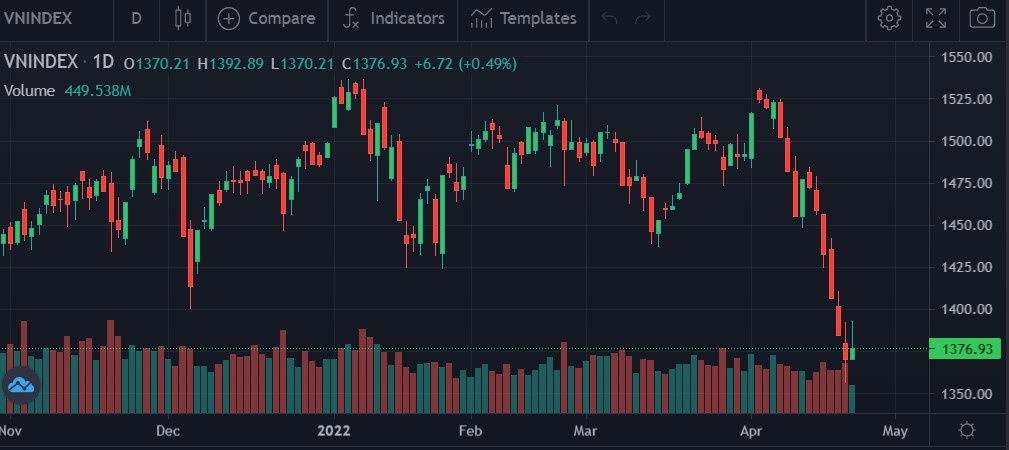Click the TradingView cloud logo

[21, 385]
